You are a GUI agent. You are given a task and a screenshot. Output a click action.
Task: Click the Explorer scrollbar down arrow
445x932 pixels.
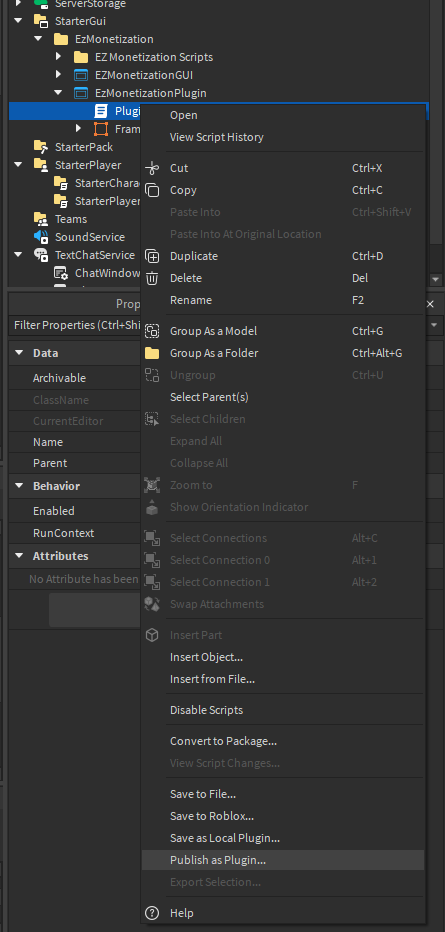pos(434,278)
